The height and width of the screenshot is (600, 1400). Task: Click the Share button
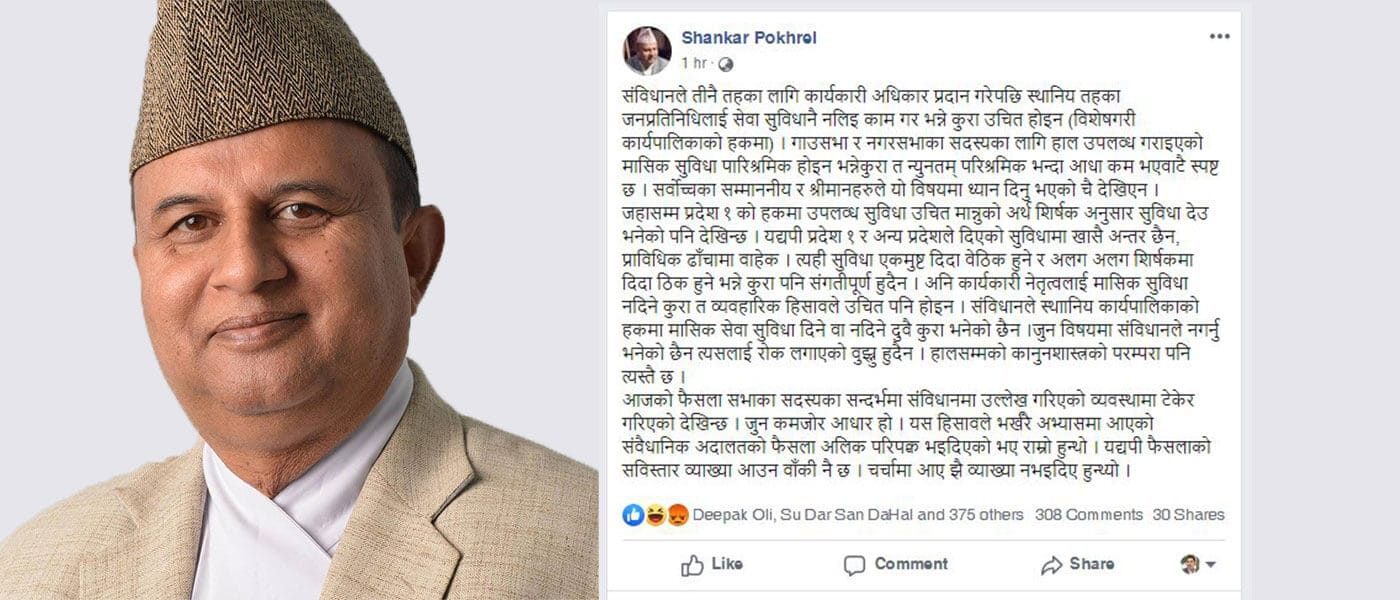tap(1077, 565)
